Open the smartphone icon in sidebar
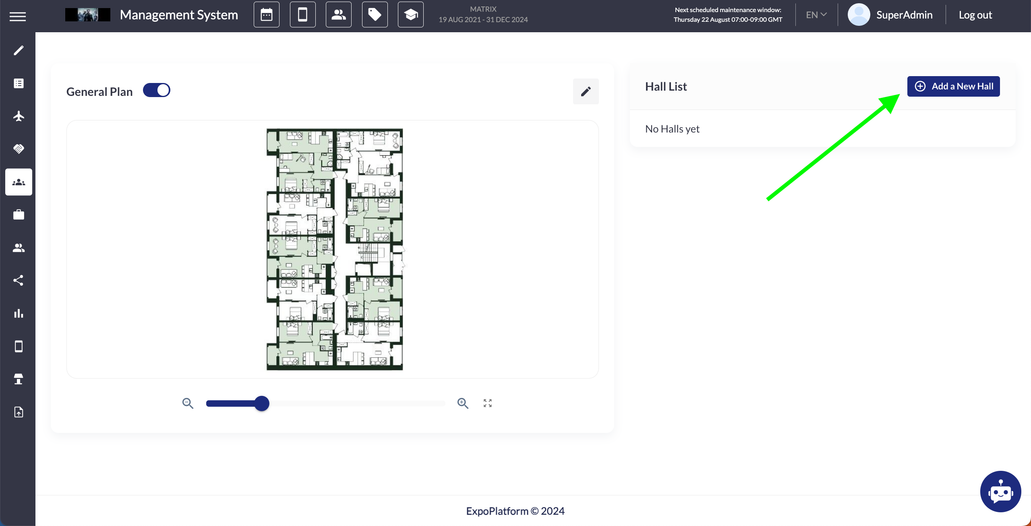Image resolution: width=1031 pixels, height=526 pixels. pyautogui.click(x=18, y=347)
